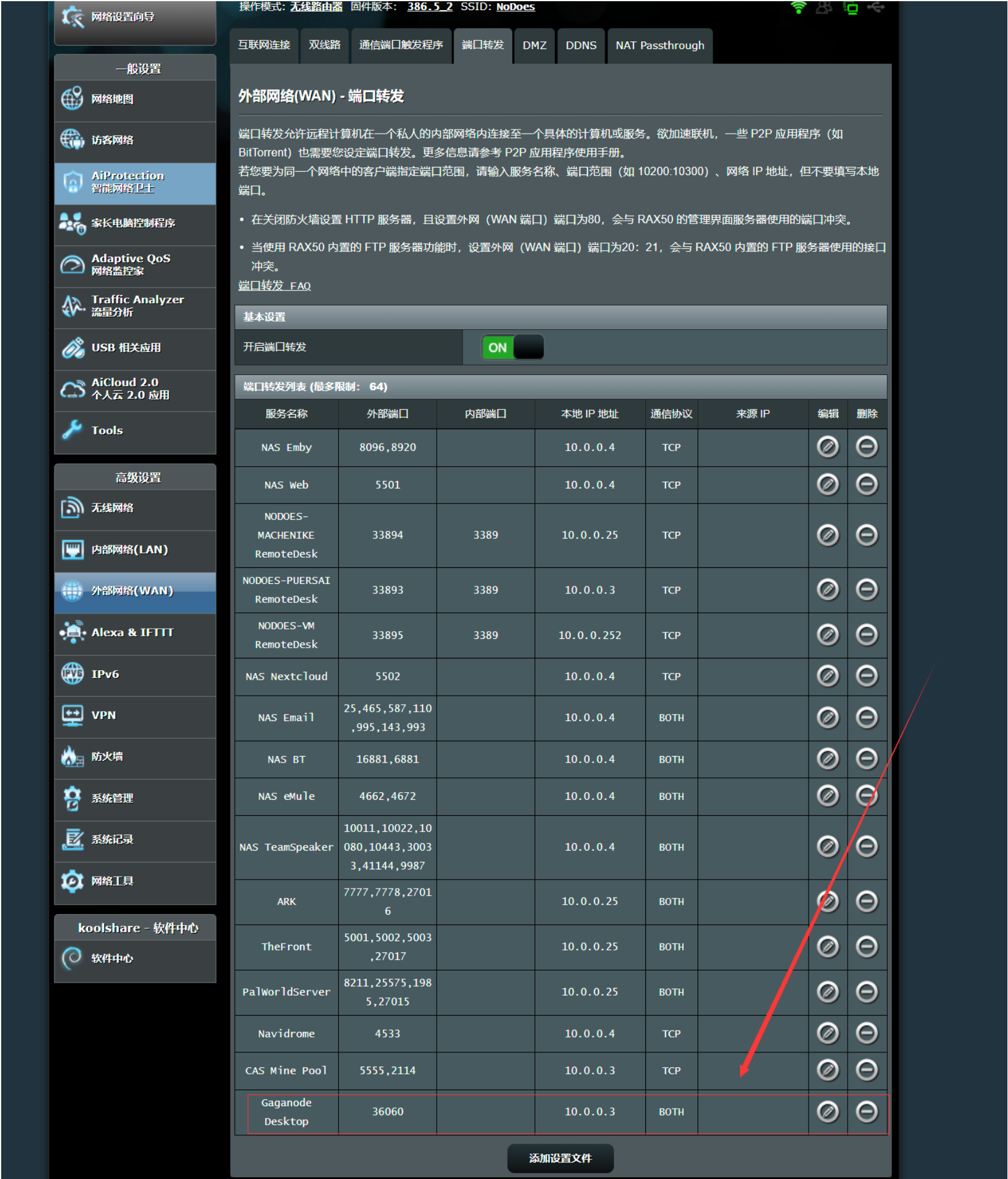Delete the PalWorldServer rule
1008x1179 pixels.
click(867, 991)
